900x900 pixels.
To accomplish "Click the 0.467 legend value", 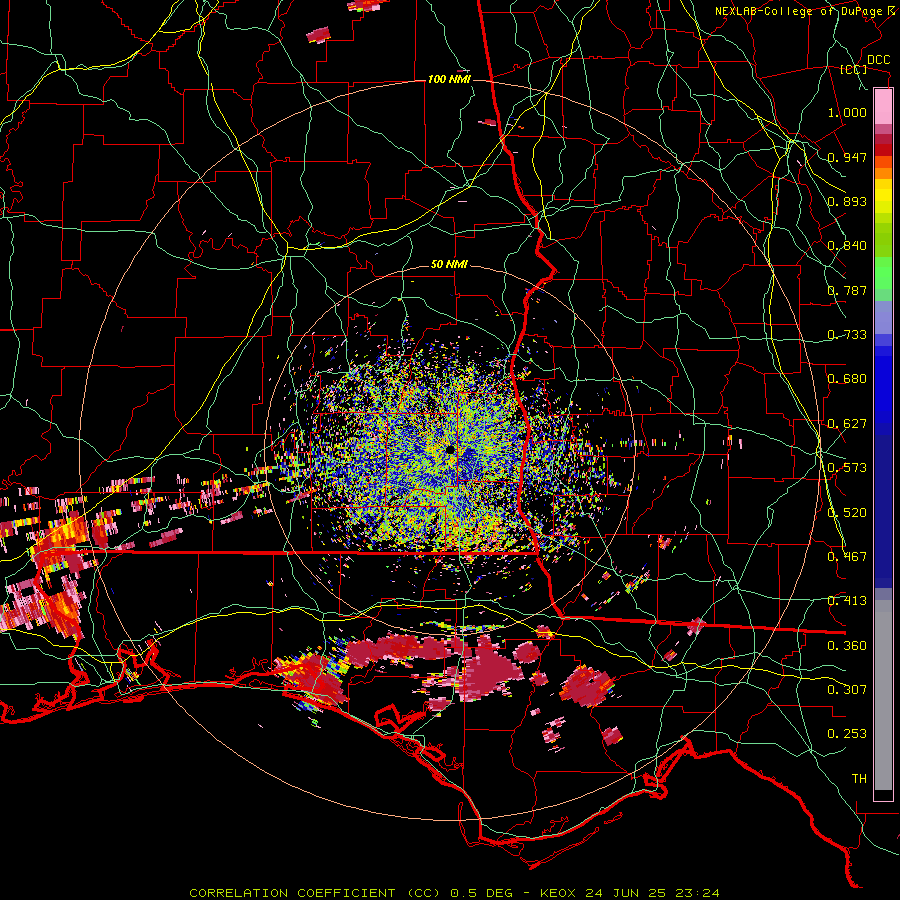I will (x=847, y=557).
